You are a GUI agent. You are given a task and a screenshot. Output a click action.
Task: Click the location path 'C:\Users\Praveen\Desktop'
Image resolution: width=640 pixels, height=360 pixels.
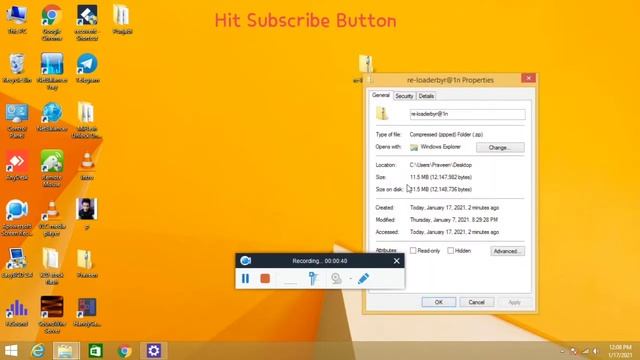pos(441,165)
